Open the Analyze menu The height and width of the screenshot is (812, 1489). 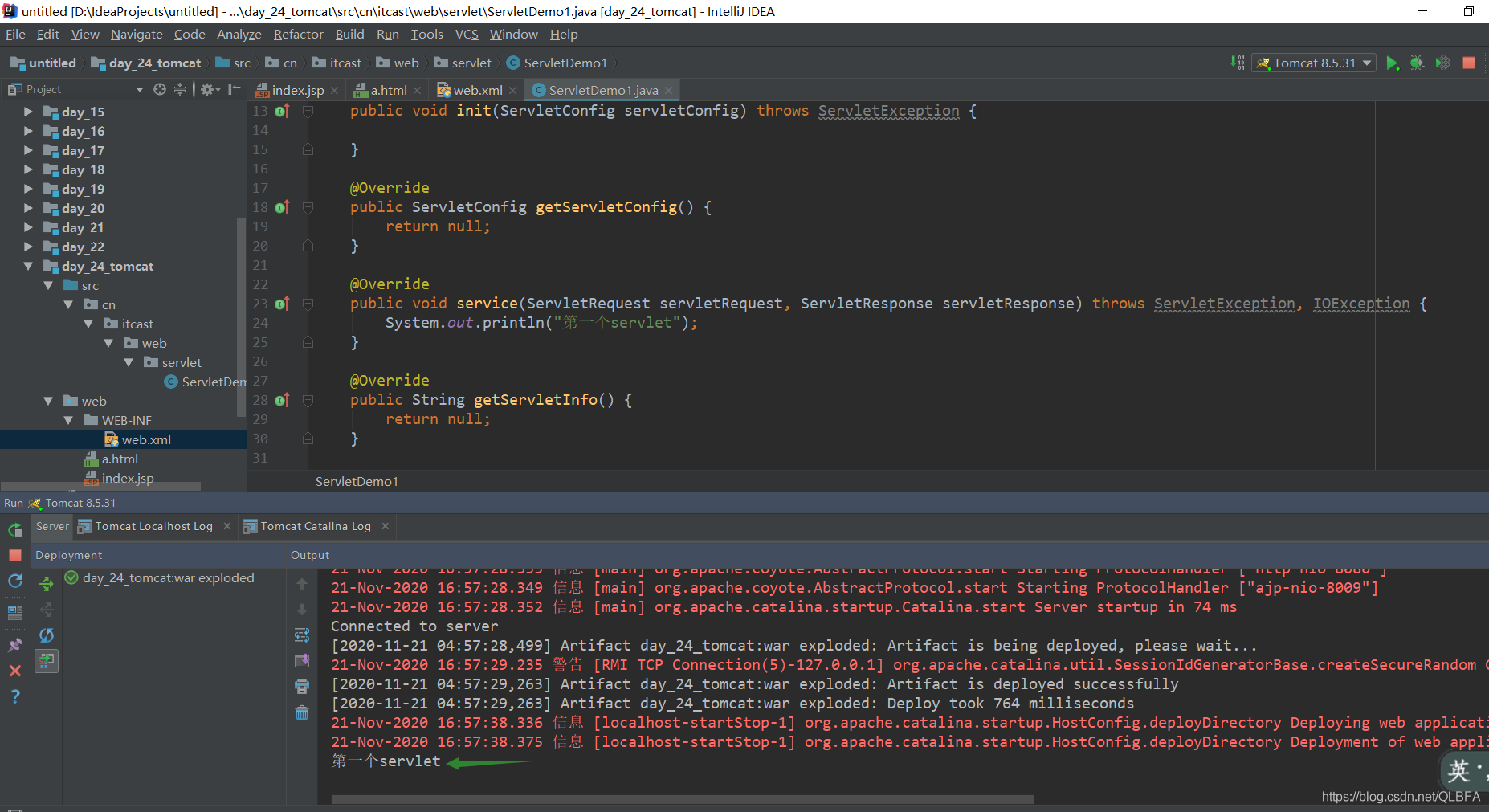pyautogui.click(x=239, y=34)
